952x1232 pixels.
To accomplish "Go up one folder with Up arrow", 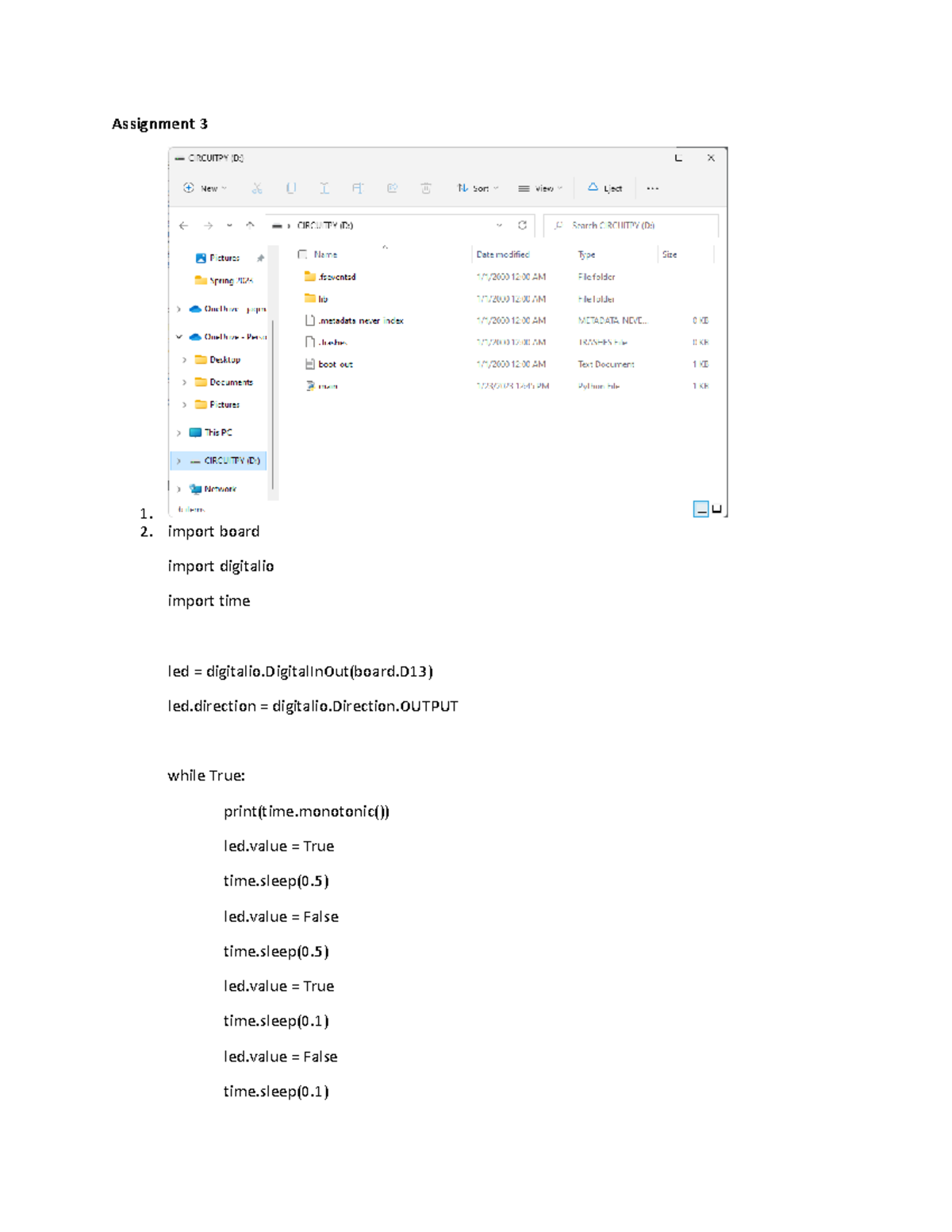I will point(250,225).
